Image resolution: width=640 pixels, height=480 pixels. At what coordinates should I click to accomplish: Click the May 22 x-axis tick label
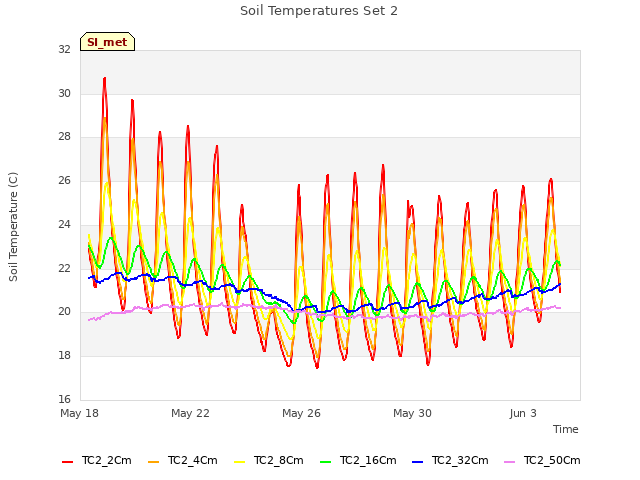190,413
